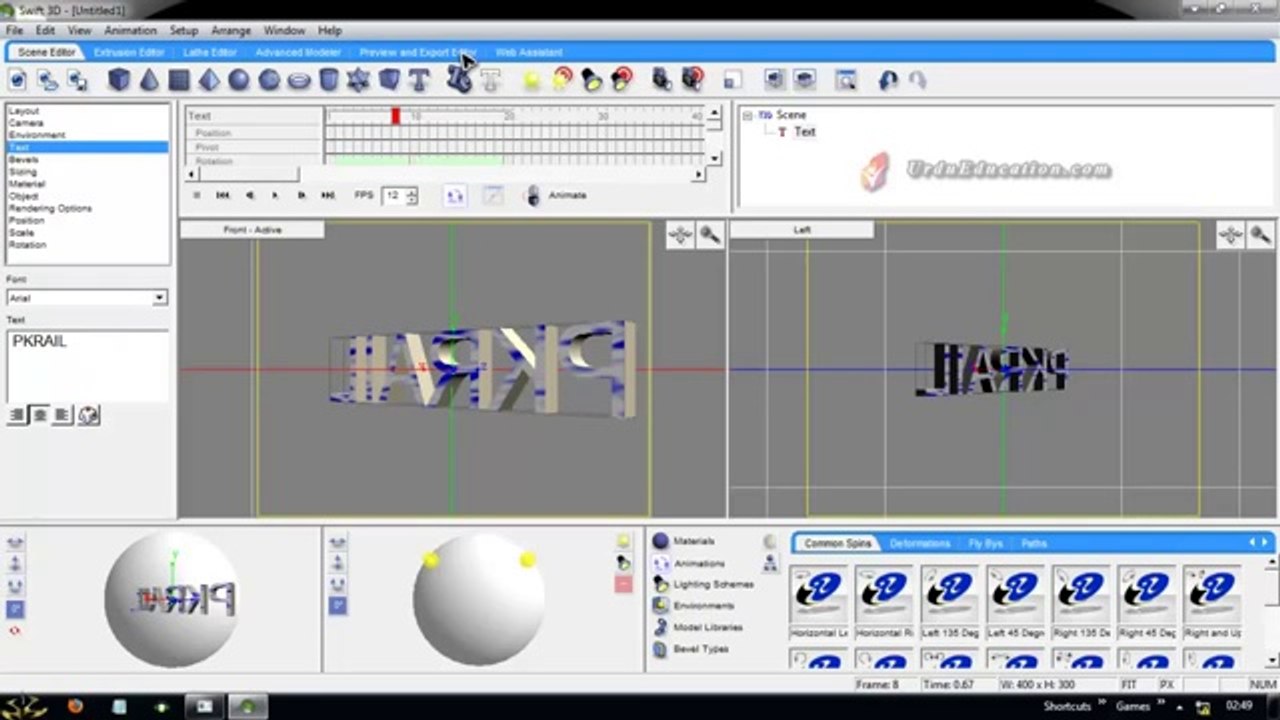The image size is (1280, 720).
Task: Create a sphere primitive from the toolbar
Action: pos(239,80)
